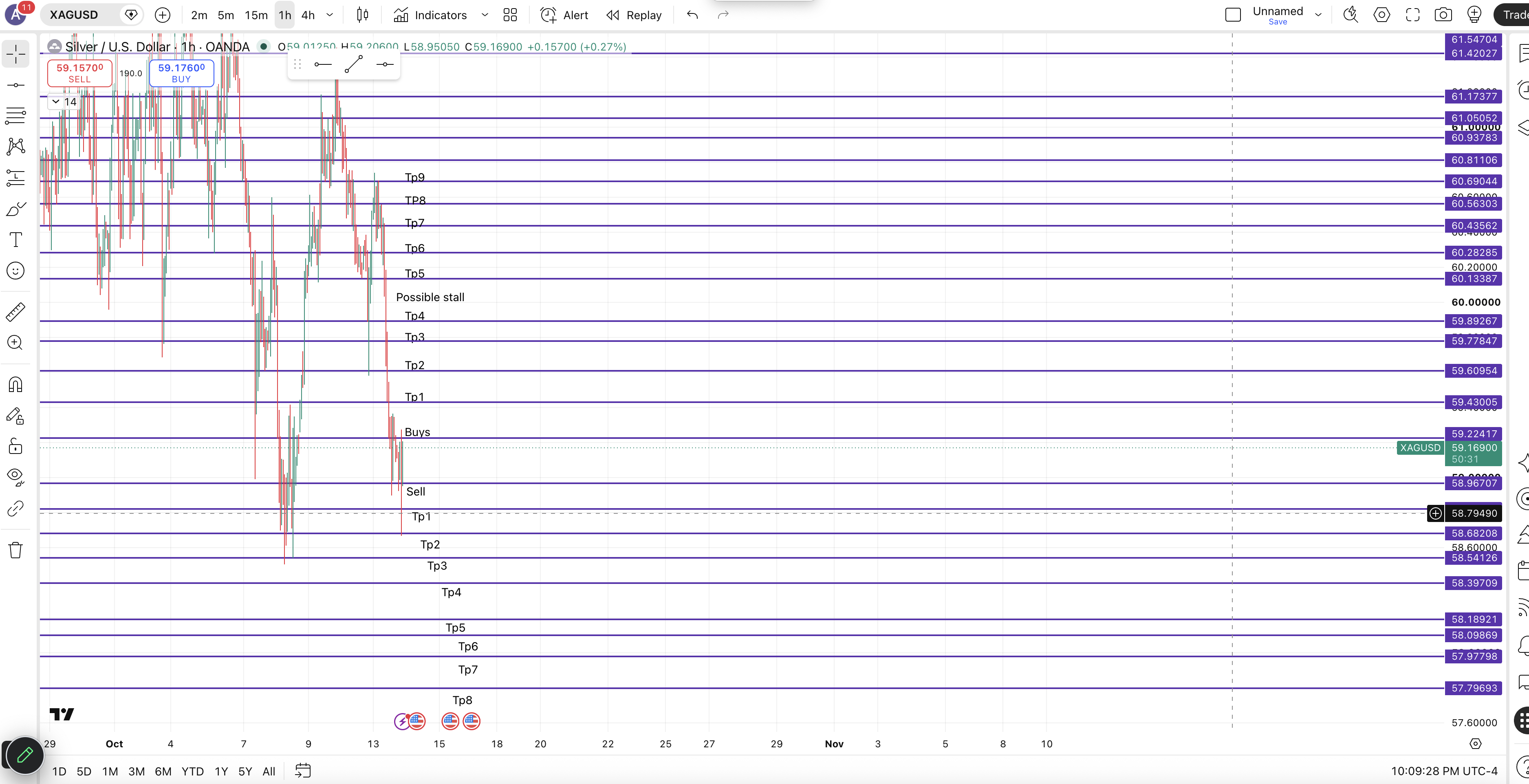Open the Indicators menu
The height and width of the screenshot is (784, 1529).
(430, 15)
